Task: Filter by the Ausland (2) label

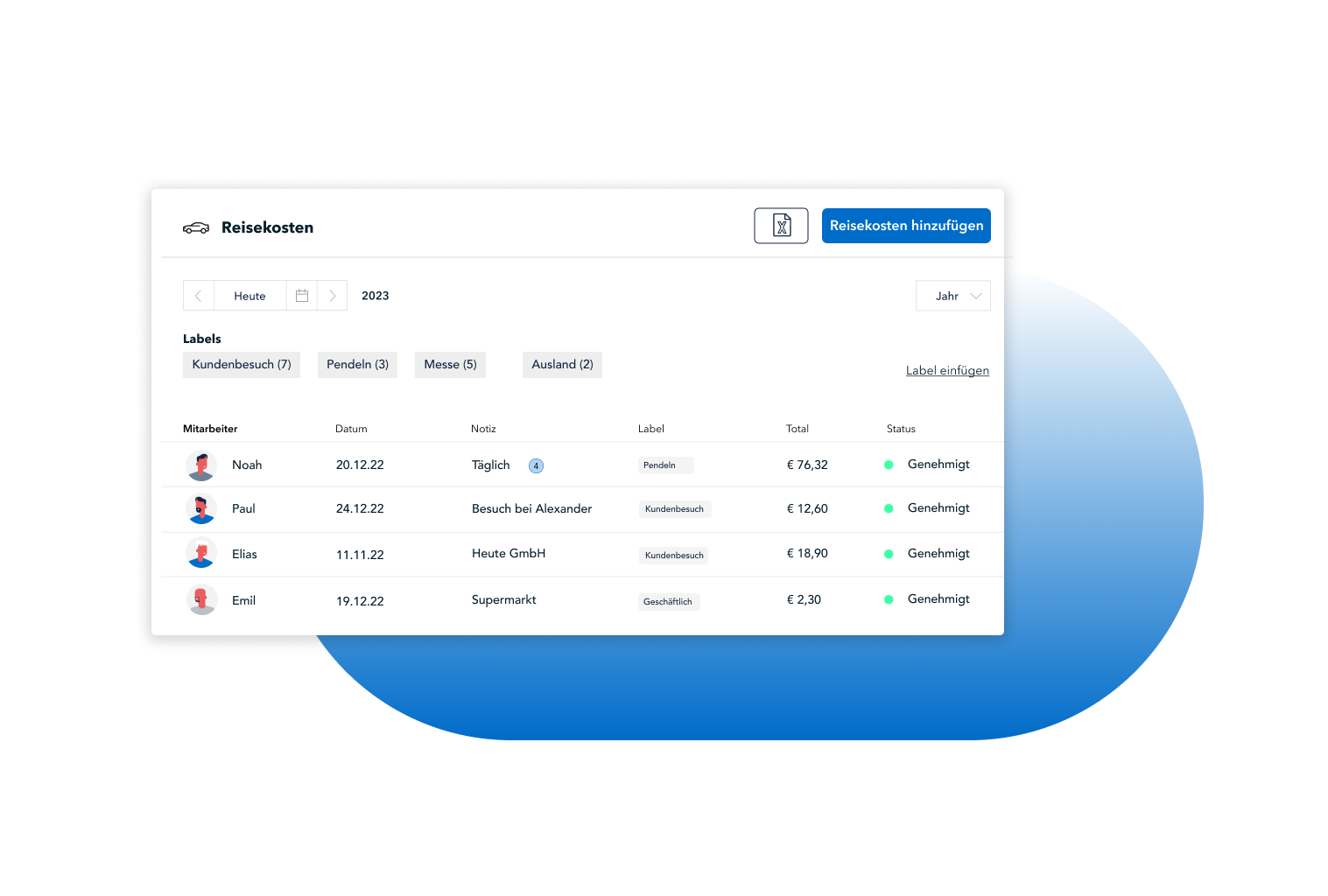Action: (562, 365)
